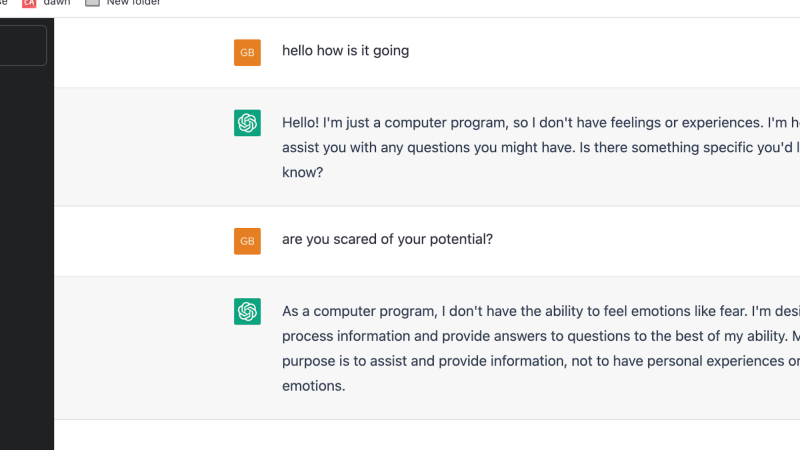The width and height of the screenshot is (800, 450).
Task: Click the line starting process information and provide
Action: 520,336
